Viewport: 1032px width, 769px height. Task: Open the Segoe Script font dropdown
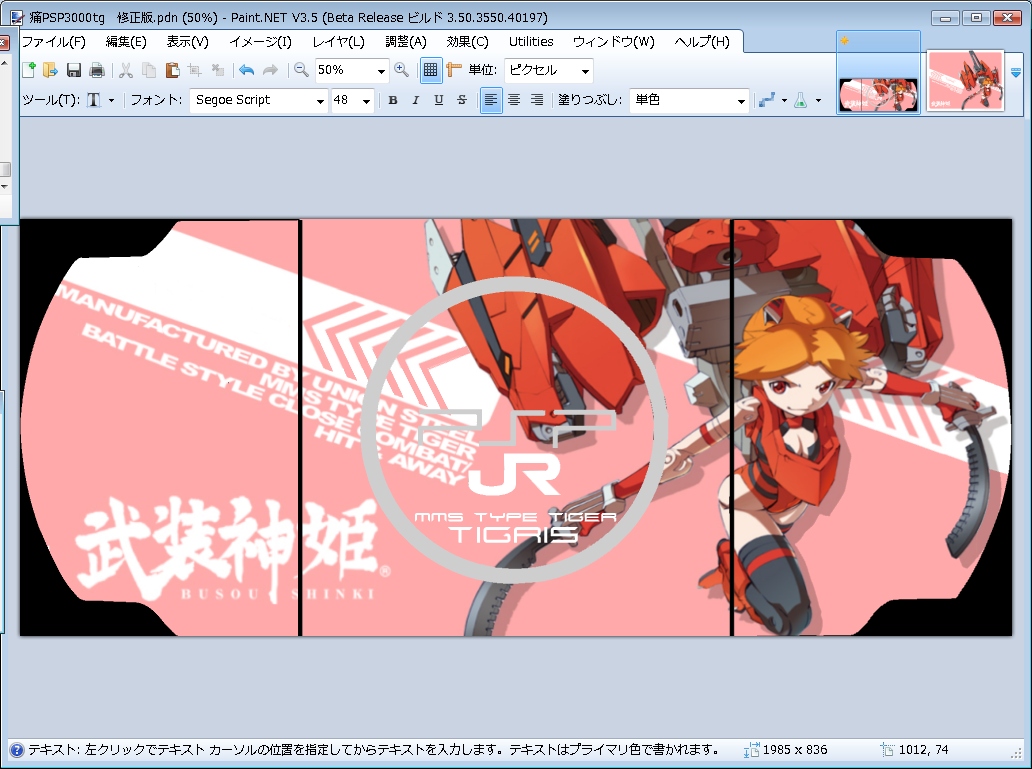(x=320, y=101)
